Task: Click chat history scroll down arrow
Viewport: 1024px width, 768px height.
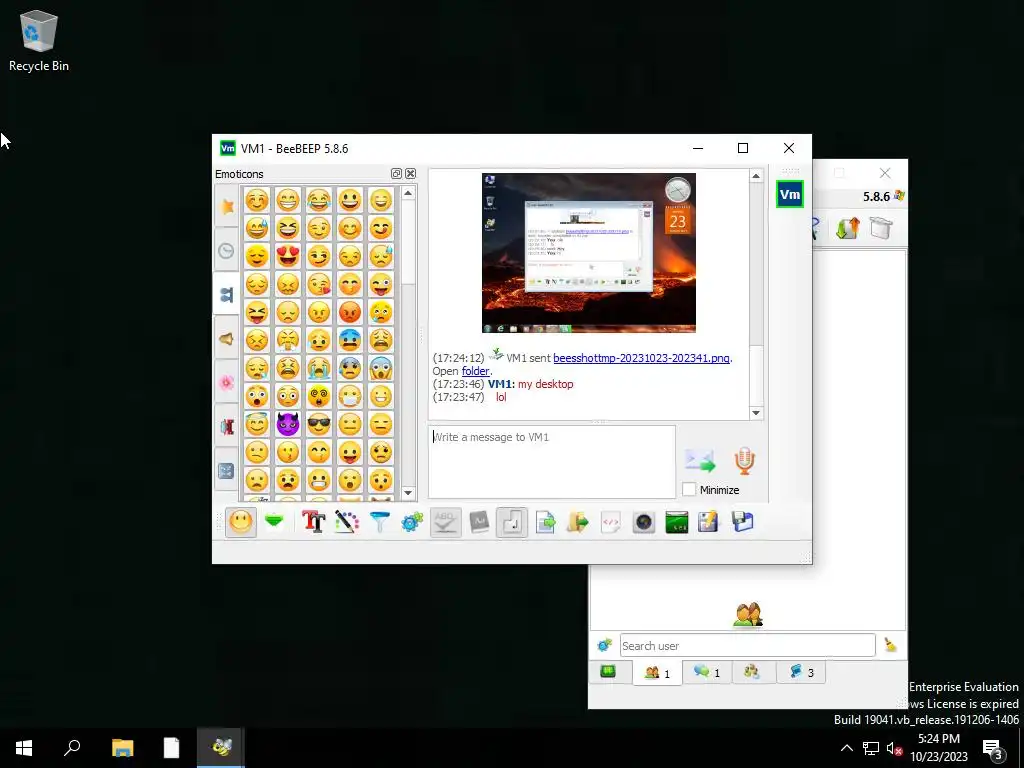Action: [756, 412]
